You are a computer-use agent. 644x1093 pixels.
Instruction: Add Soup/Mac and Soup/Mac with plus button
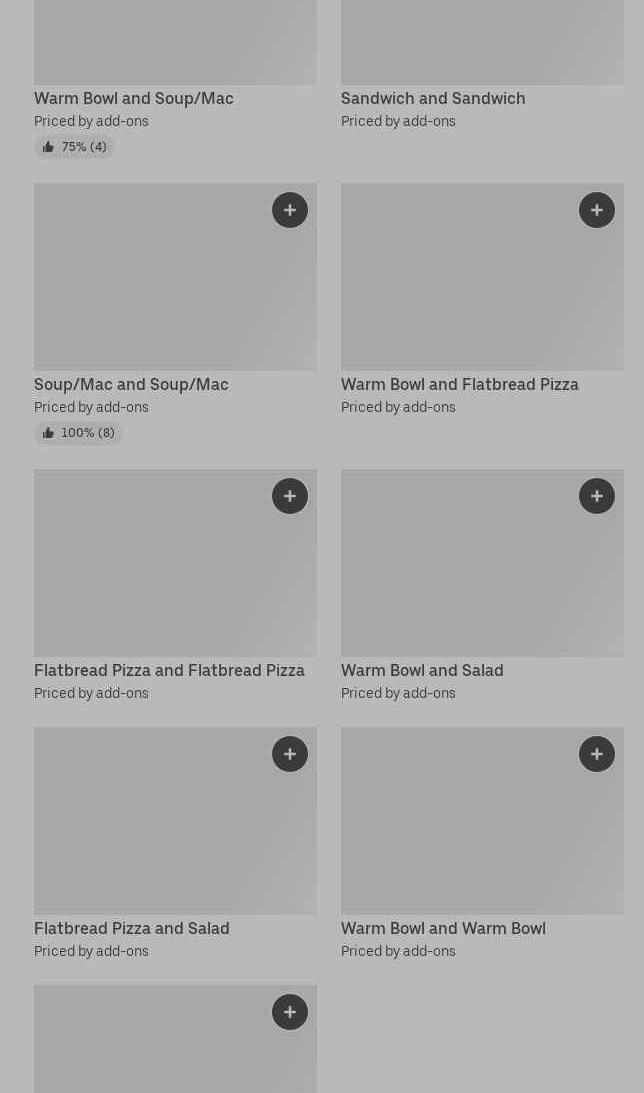[290, 210]
